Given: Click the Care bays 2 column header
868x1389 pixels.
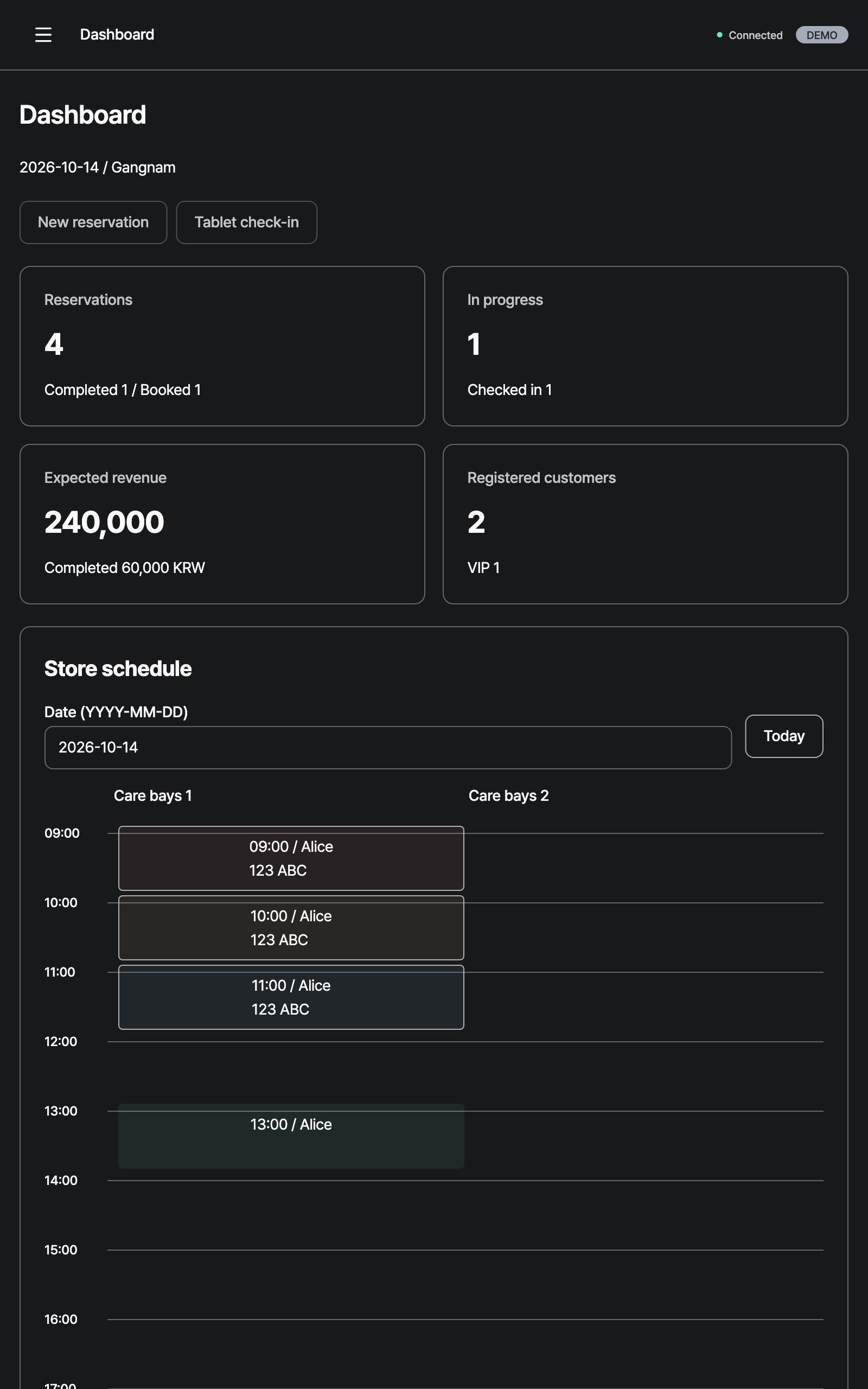Looking at the screenshot, I should point(509,795).
